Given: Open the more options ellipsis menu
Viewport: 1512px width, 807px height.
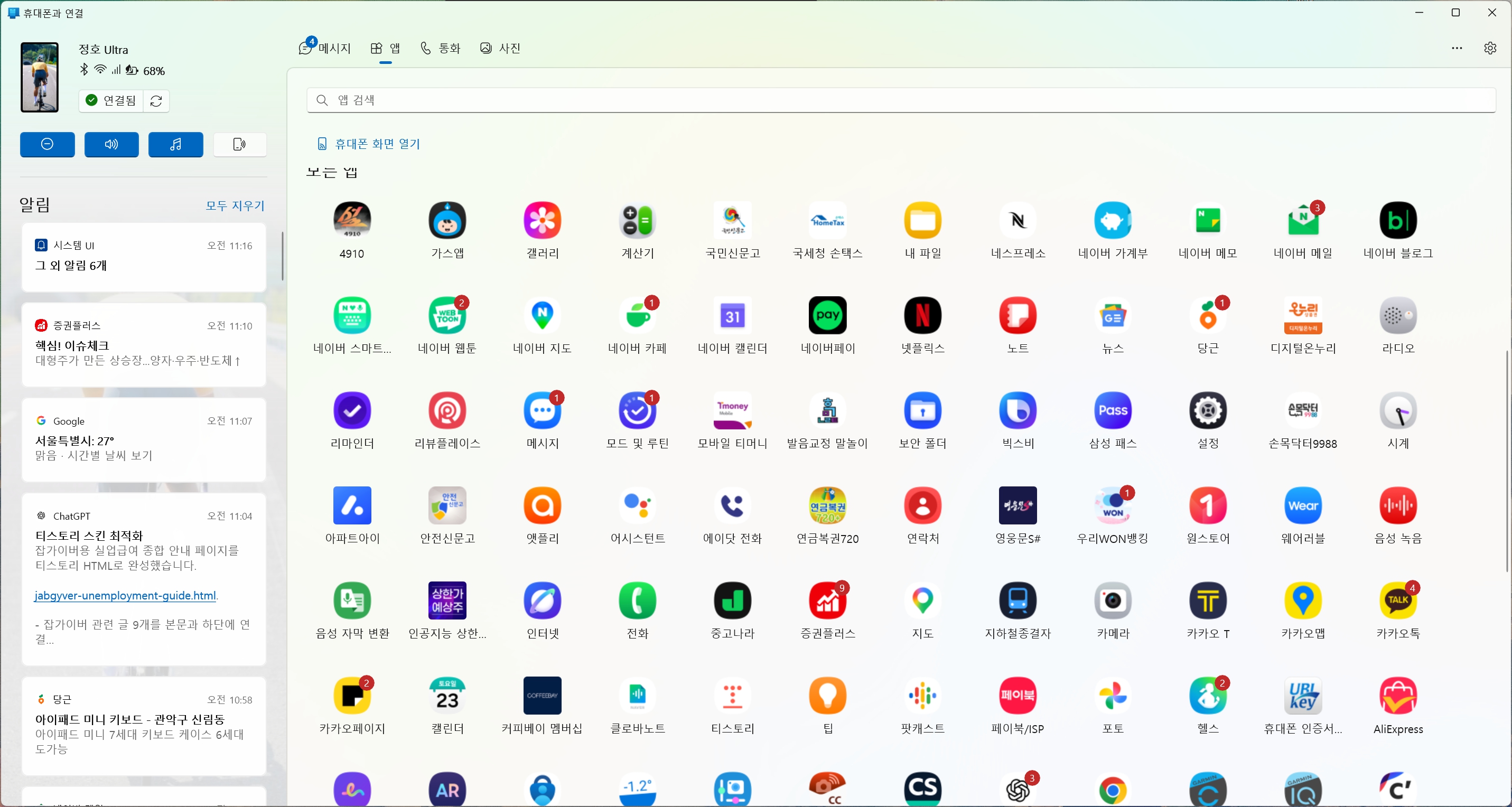Looking at the screenshot, I should [x=1457, y=48].
